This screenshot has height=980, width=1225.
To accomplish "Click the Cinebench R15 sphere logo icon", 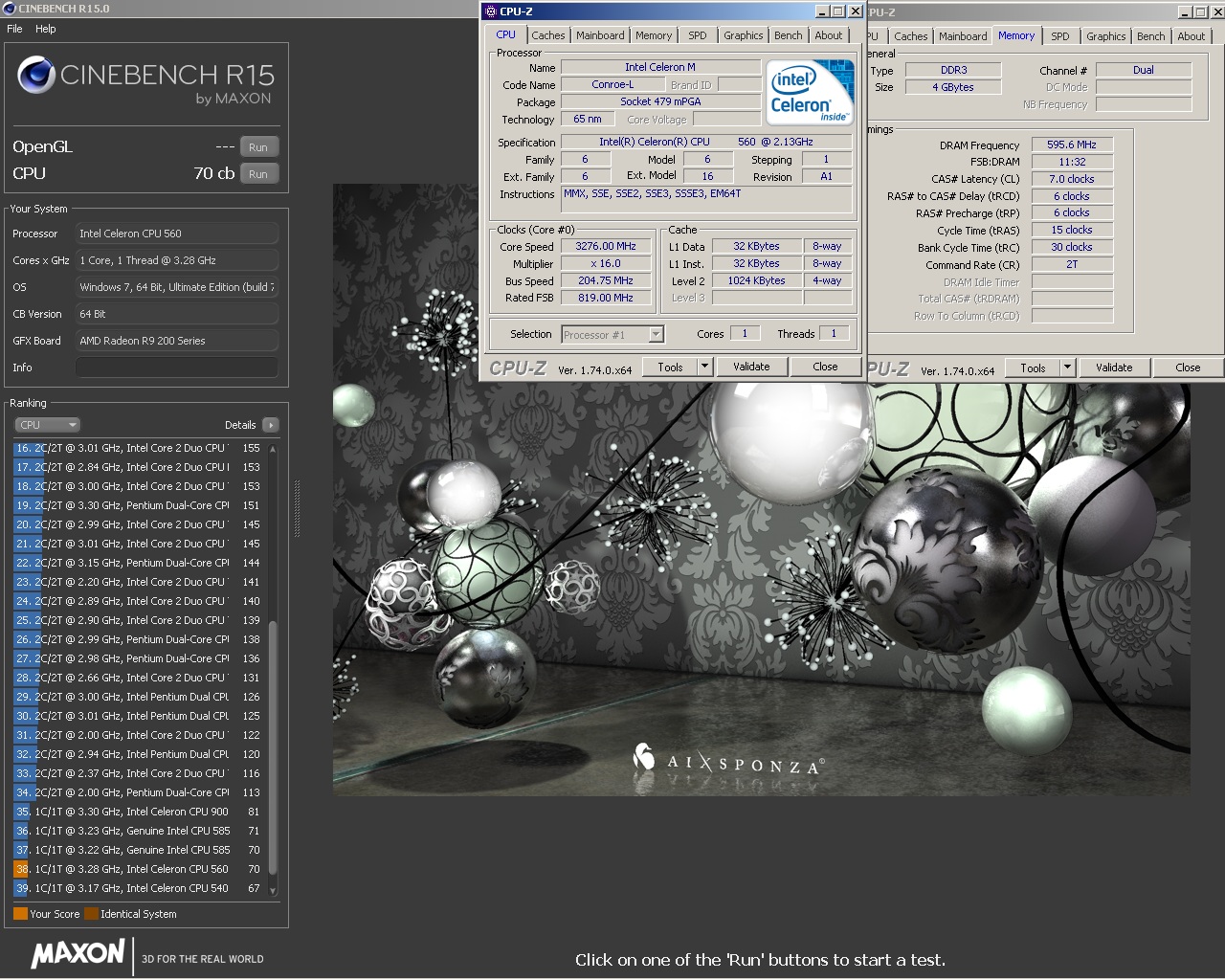I will [x=36, y=75].
